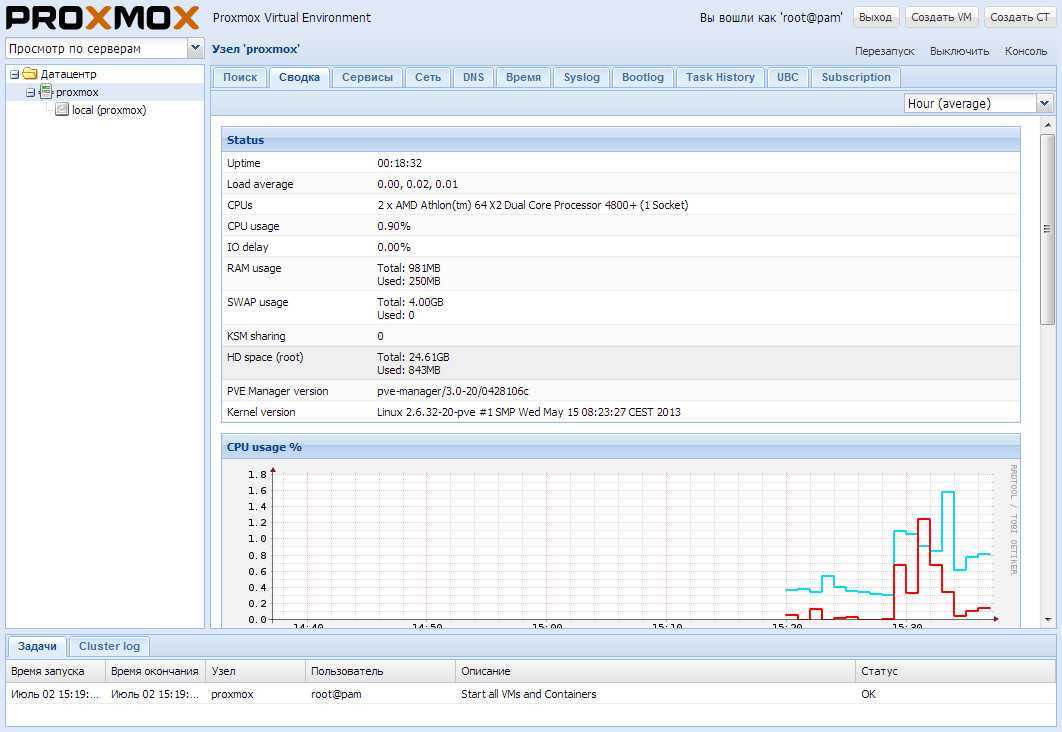
Task: Select the proxmox node tree item
Action: tap(77, 92)
